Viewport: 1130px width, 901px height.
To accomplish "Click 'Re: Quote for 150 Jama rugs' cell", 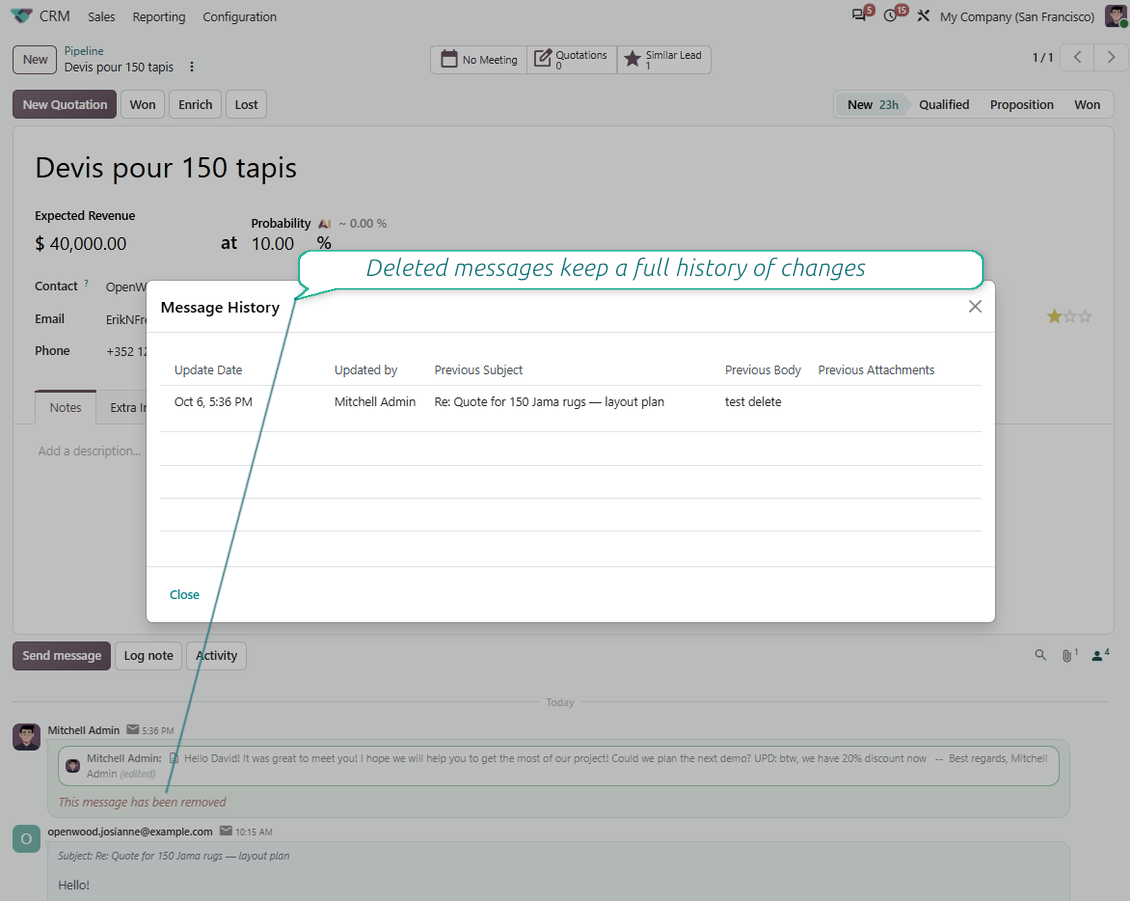I will [549, 401].
